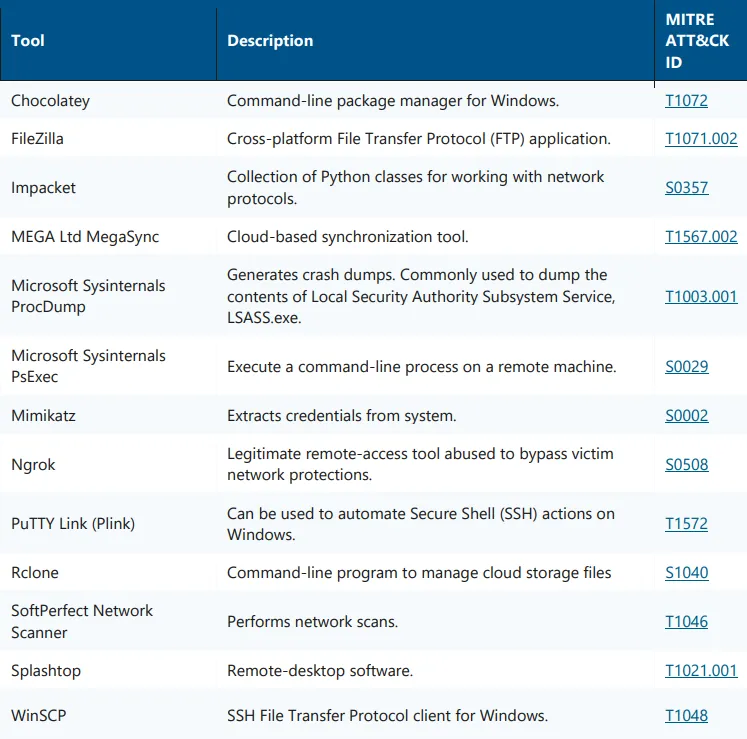Click the T1071.002 link for FileZilla

coord(701,138)
